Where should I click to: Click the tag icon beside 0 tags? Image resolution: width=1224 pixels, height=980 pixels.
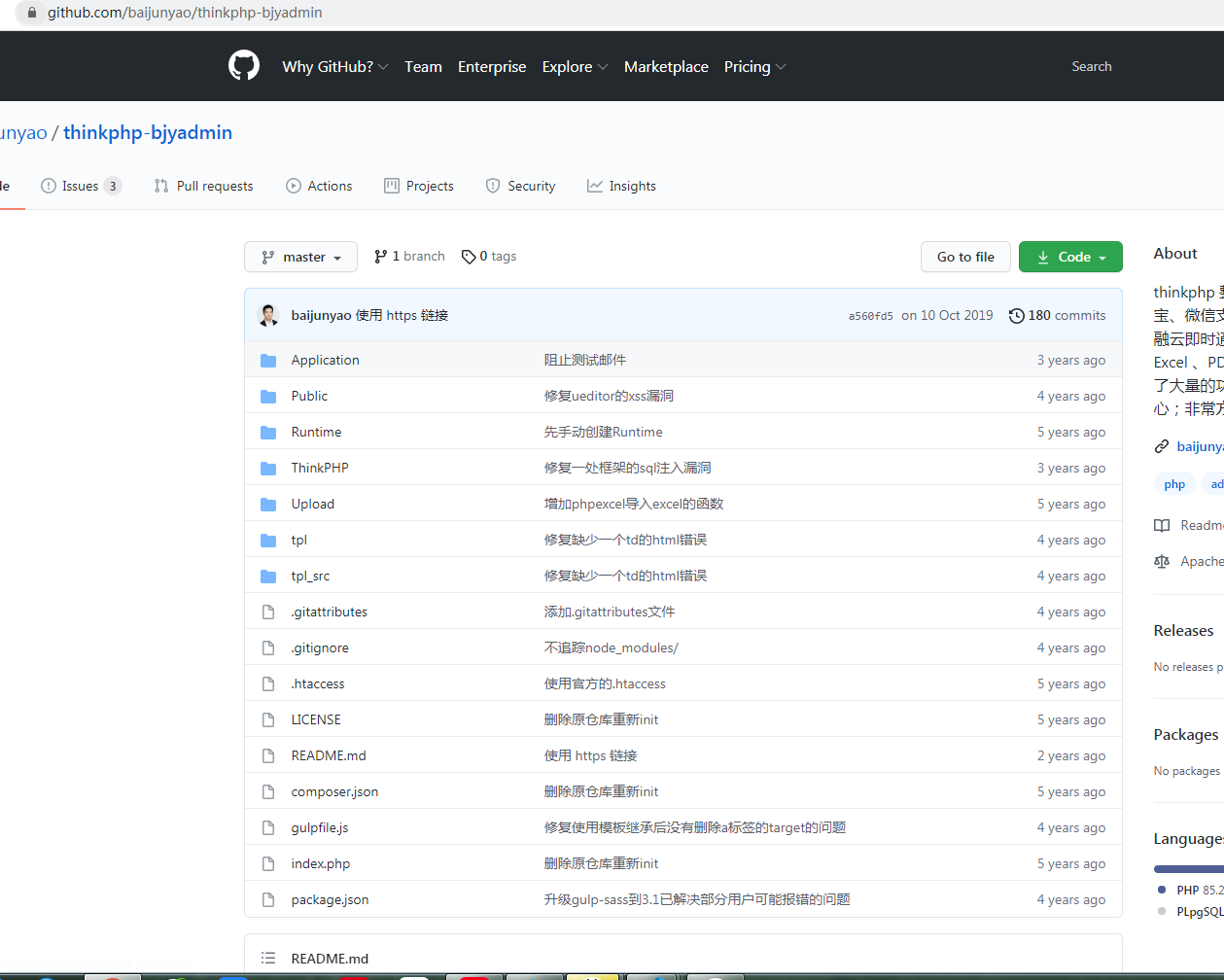[x=469, y=257]
